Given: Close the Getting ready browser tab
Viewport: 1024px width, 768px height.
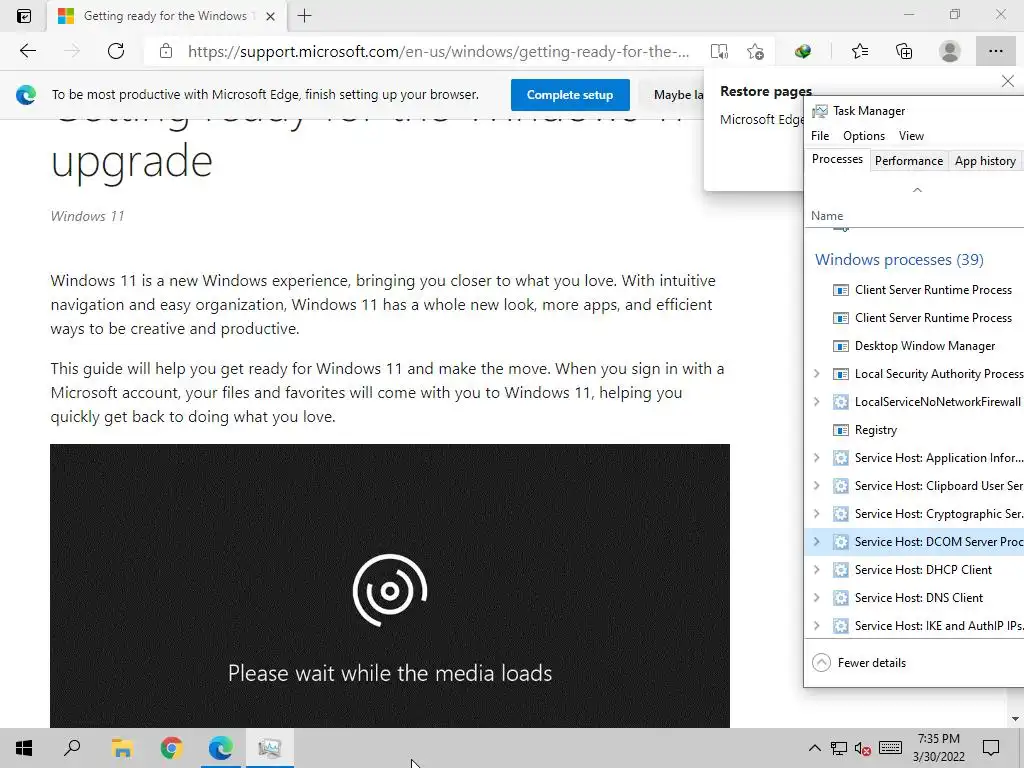Looking at the screenshot, I should click(270, 16).
